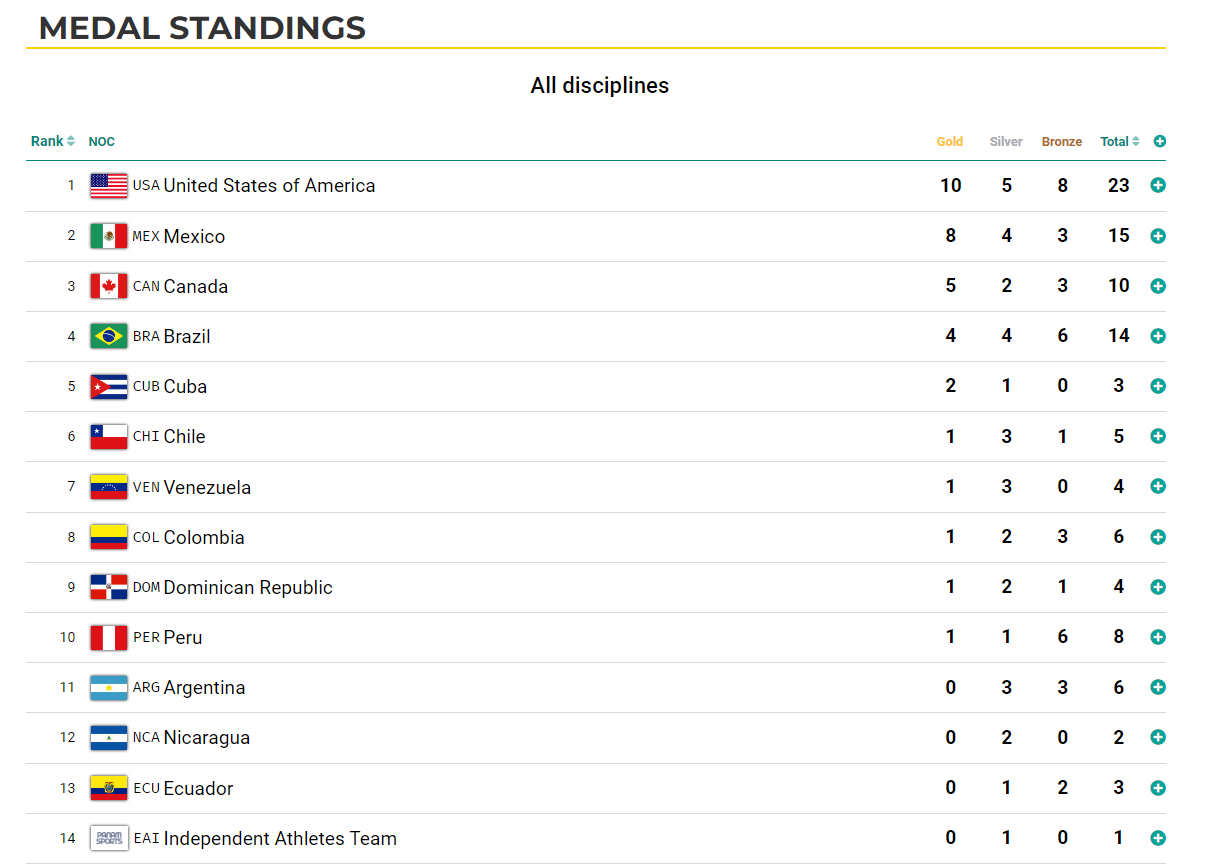The width and height of the screenshot is (1218, 864).
Task: Expand Chile row plus button
Action: tap(1158, 436)
